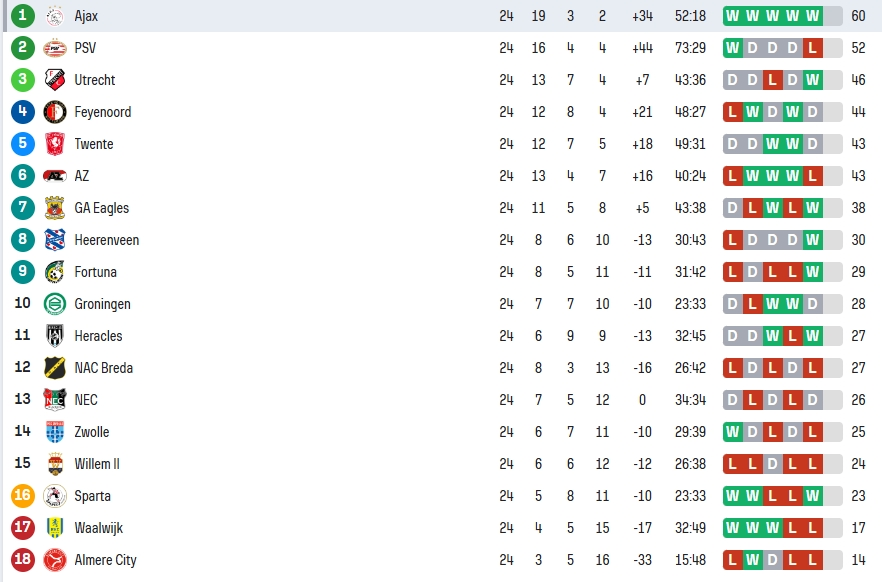Screen dimensions: 882x582
Task: Click PSV's most recent L form result
Action: click(x=812, y=48)
